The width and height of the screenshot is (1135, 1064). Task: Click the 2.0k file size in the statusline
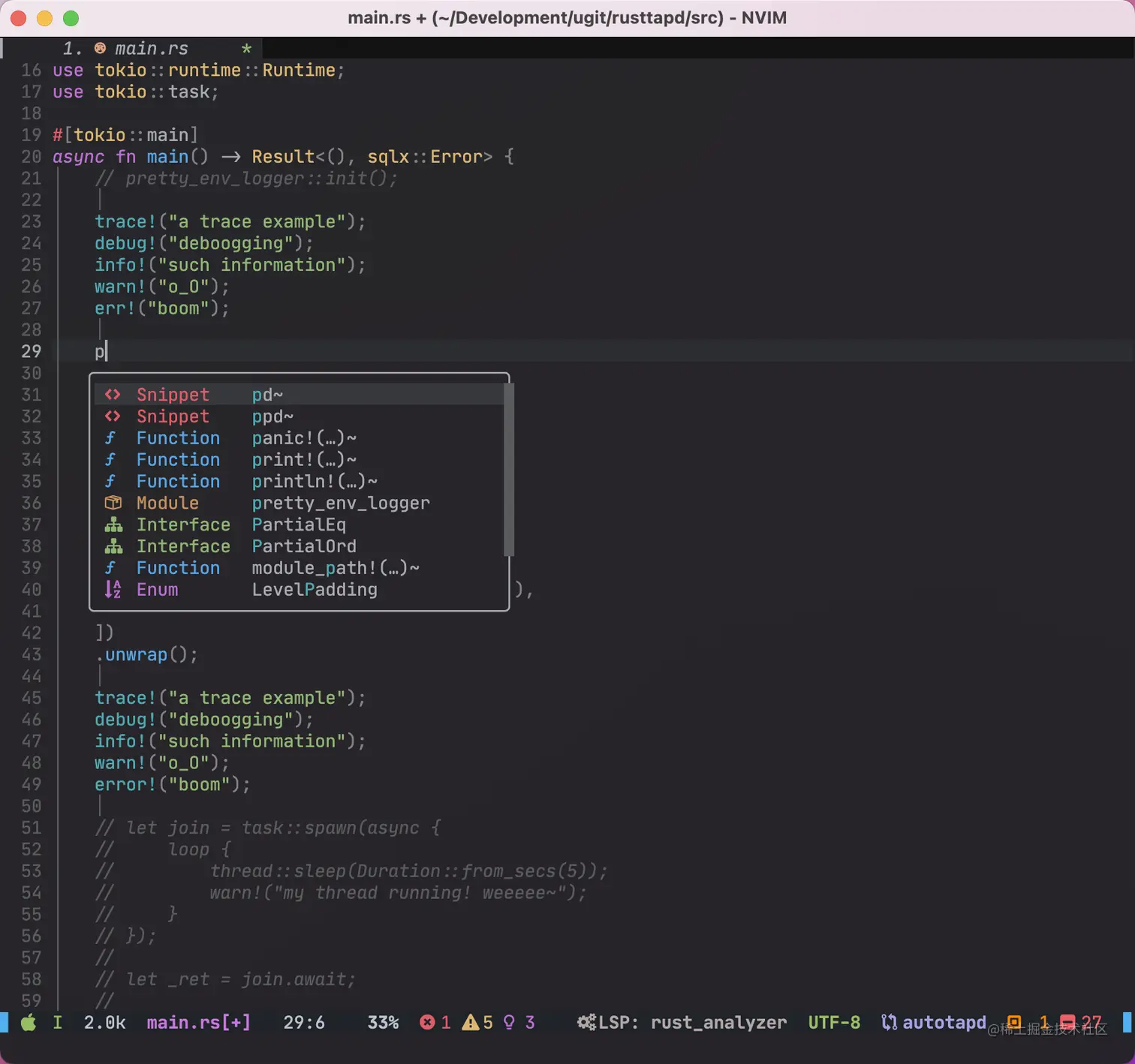point(104,1022)
